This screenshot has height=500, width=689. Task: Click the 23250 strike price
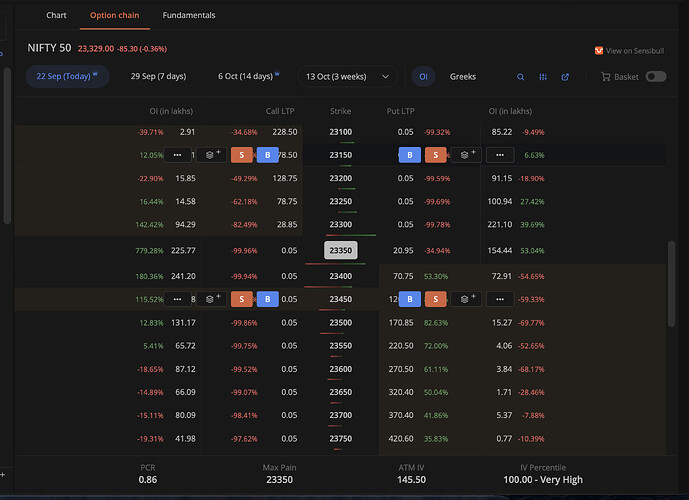pyautogui.click(x=341, y=202)
